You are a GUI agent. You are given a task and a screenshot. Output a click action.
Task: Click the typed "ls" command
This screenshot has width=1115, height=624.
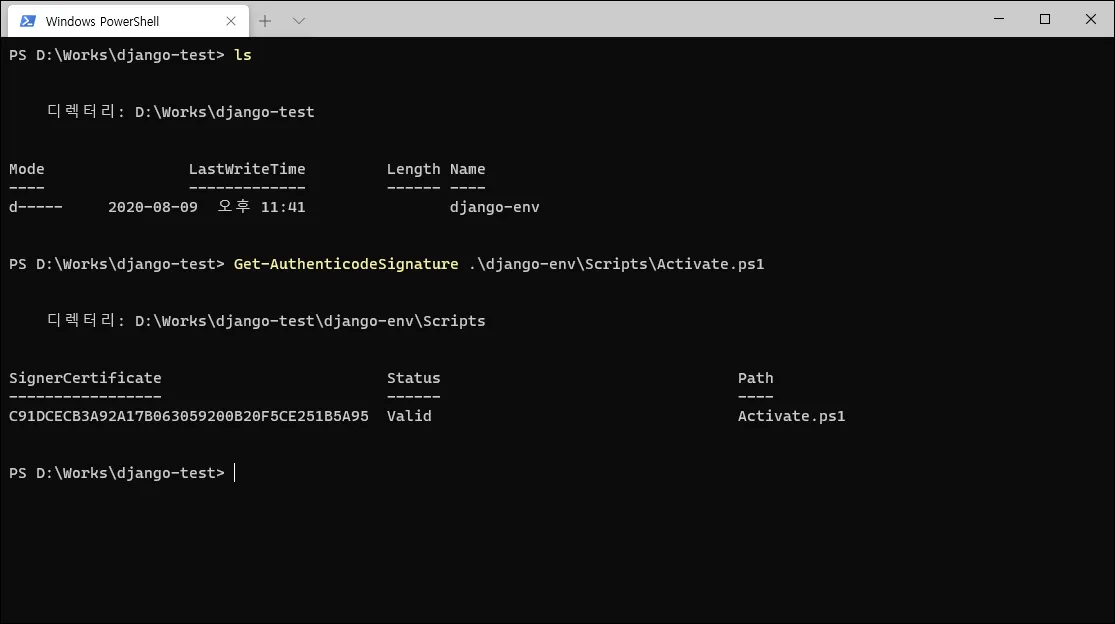pyautogui.click(x=242, y=55)
